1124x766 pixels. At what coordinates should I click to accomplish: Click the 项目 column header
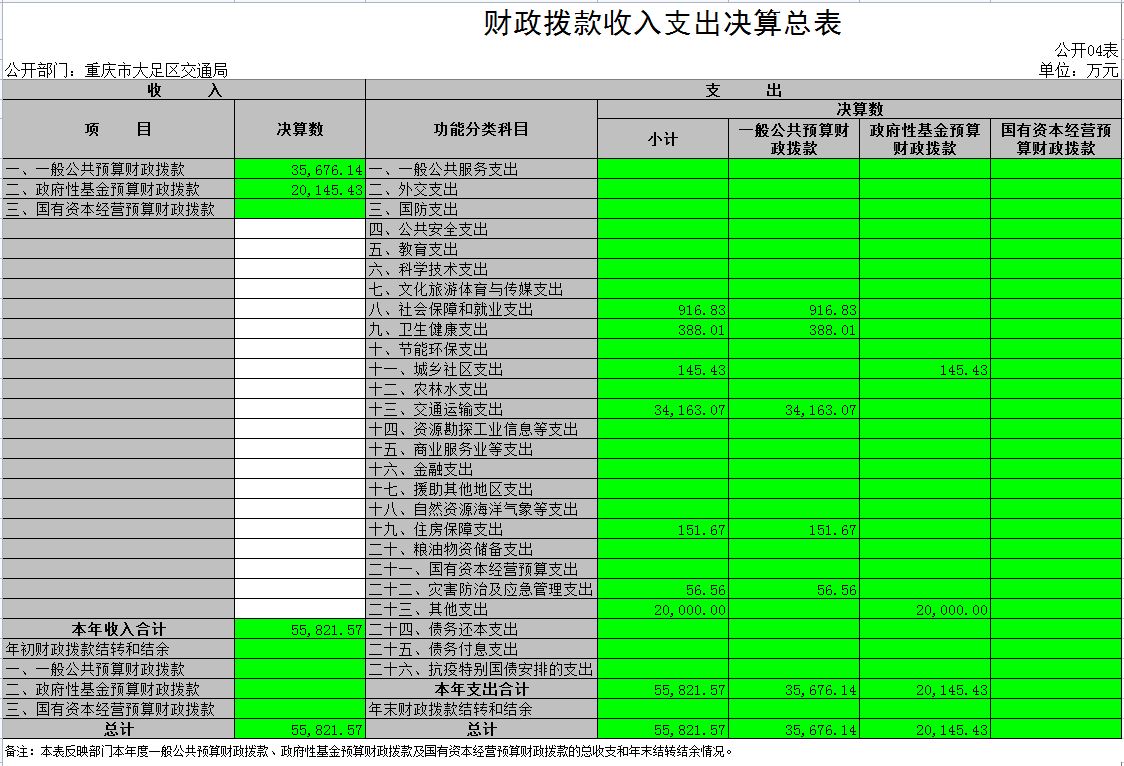pos(118,130)
